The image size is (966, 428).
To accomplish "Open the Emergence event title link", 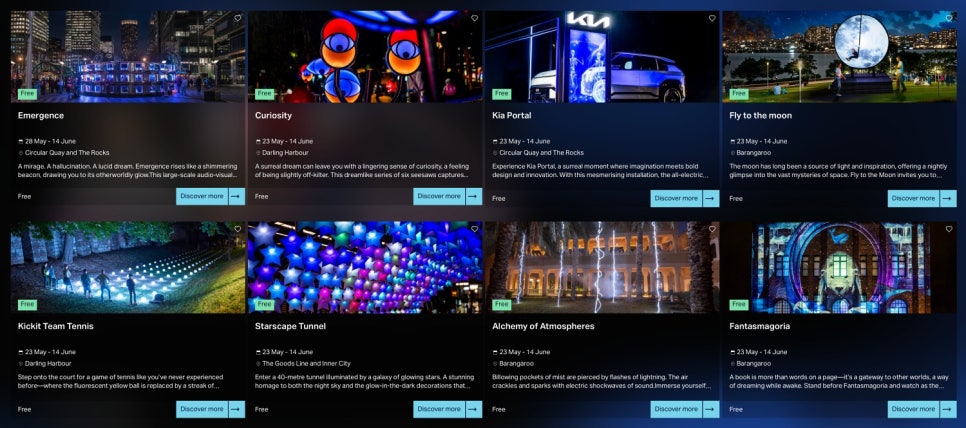I will pyautogui.click(x=41, y=115).
